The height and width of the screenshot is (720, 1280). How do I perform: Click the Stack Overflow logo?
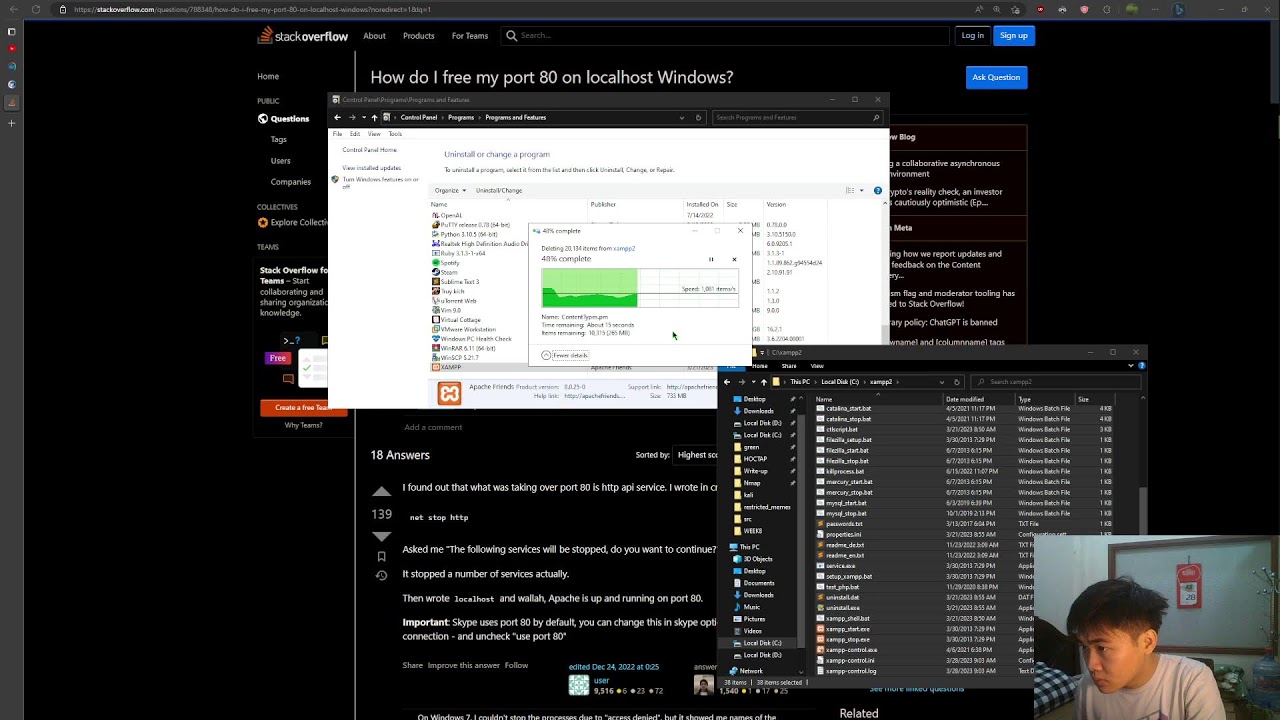[x=303, y=36]
